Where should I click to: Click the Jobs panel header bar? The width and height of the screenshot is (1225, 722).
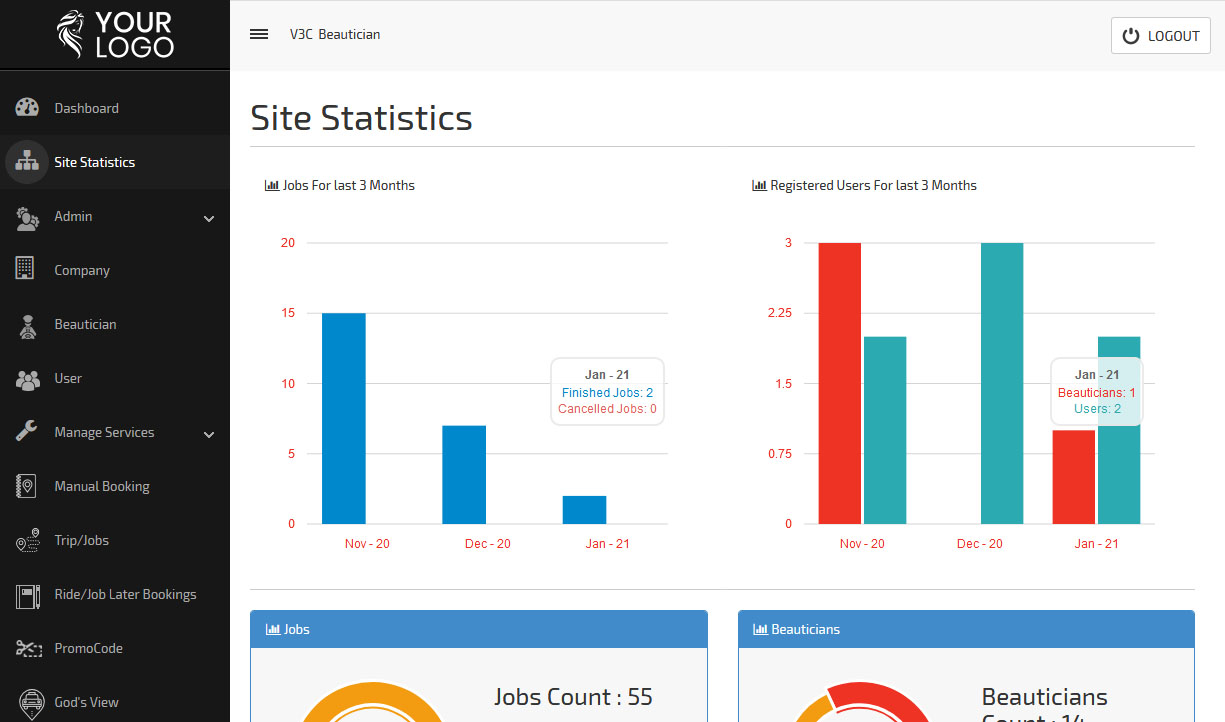tap(479, 629)
